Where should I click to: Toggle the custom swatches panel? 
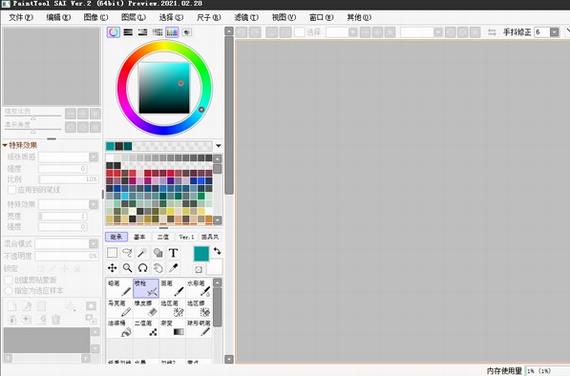click(x=172, y=32)
